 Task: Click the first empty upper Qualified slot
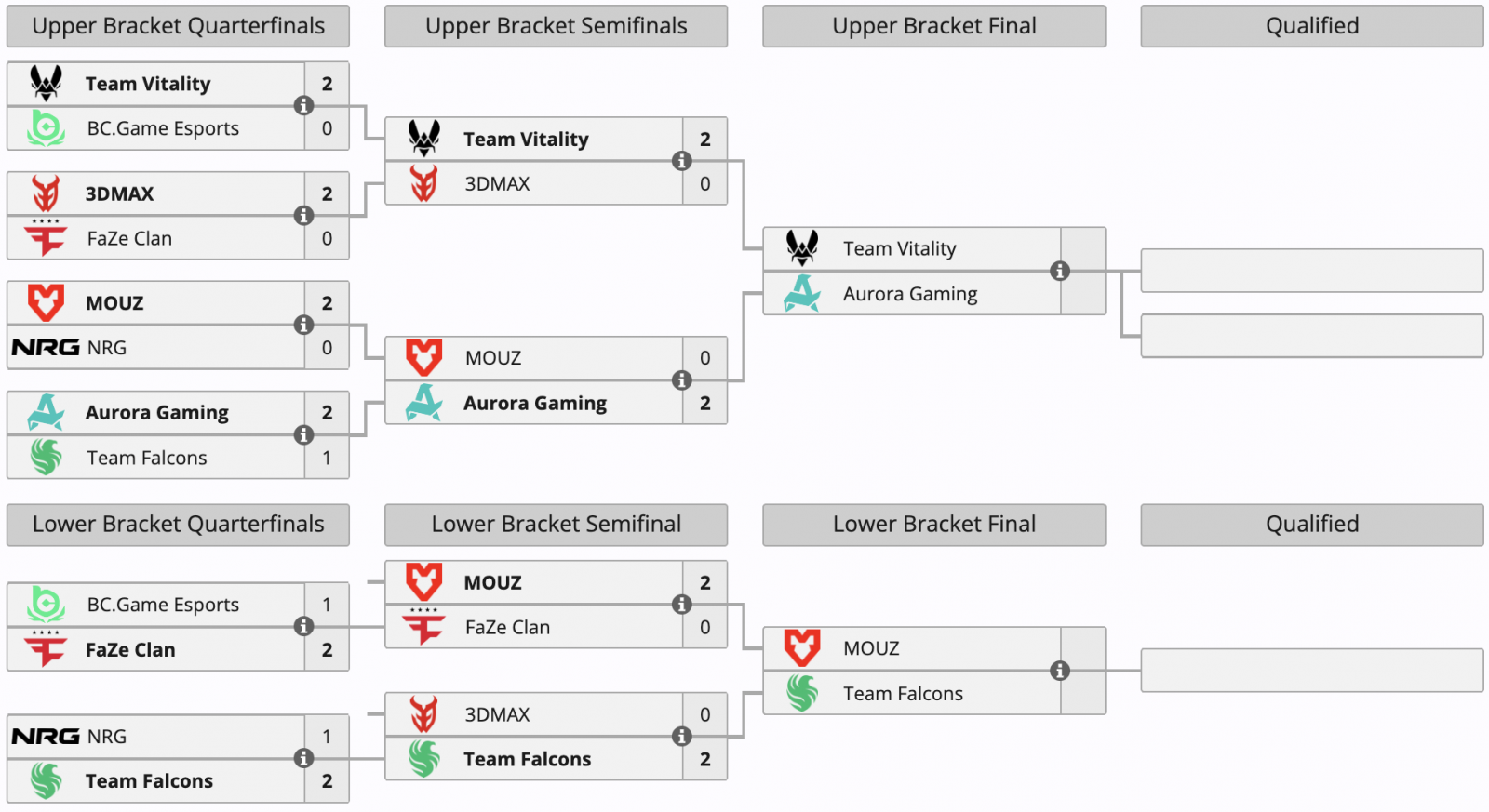click(x=1311, y=271)
